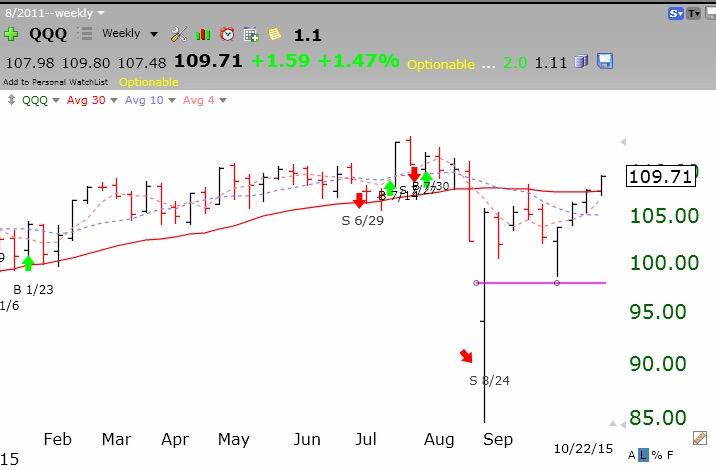Image resolution: width=716 pixels, height=470 pixels.
Task: Click the right handle of the magenta line
Action: pyautogui.click(x=557, y=283)
